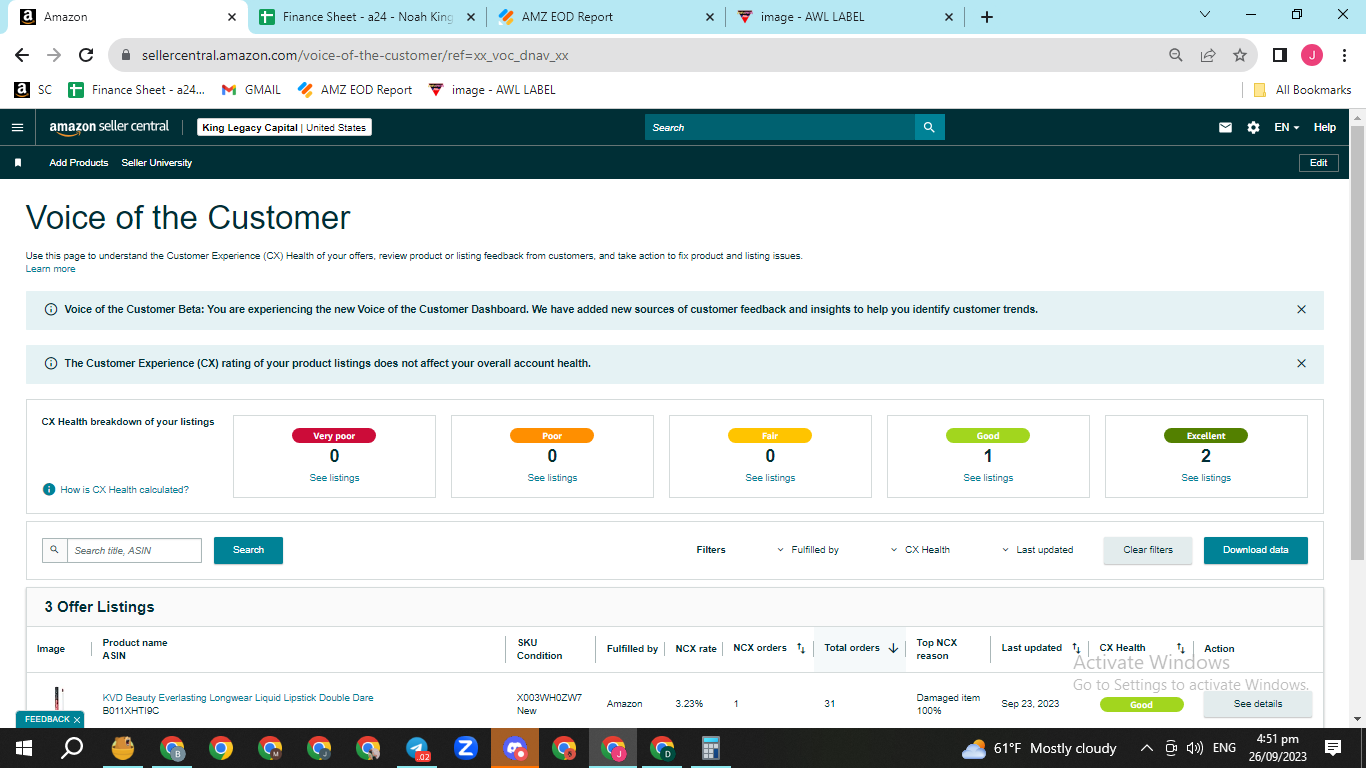Open the King Legacy Capital account switcher
The height and width of the screenshot is (768, 1366).
(x=285, y=128)
